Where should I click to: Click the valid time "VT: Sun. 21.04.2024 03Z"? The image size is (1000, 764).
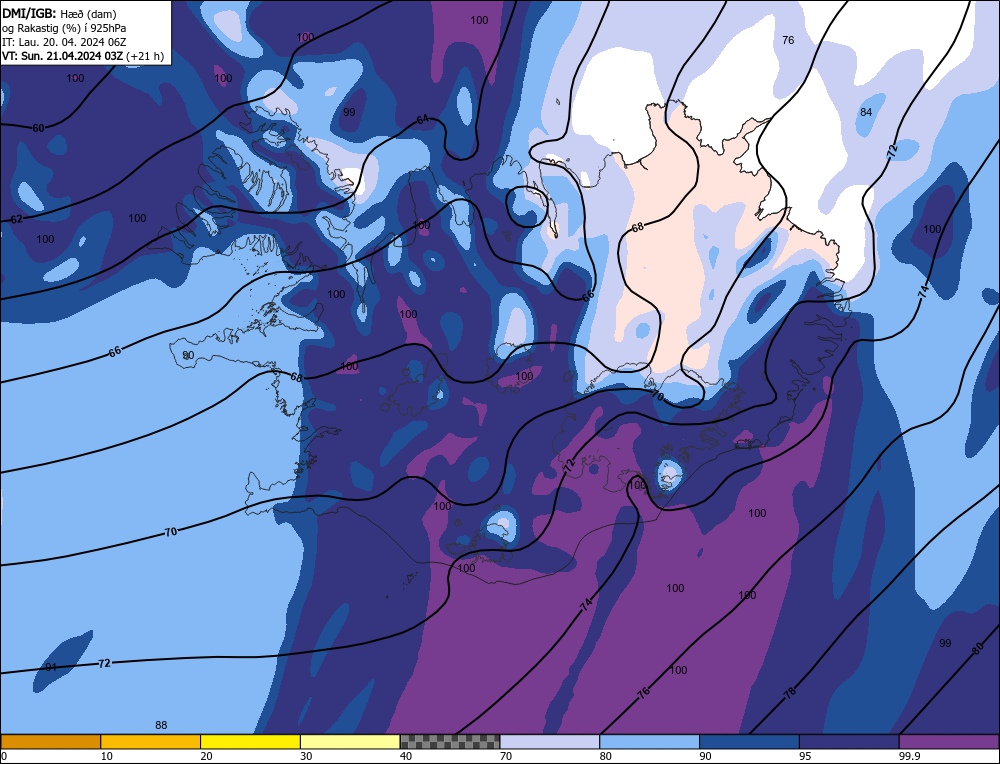coord(63,56)
